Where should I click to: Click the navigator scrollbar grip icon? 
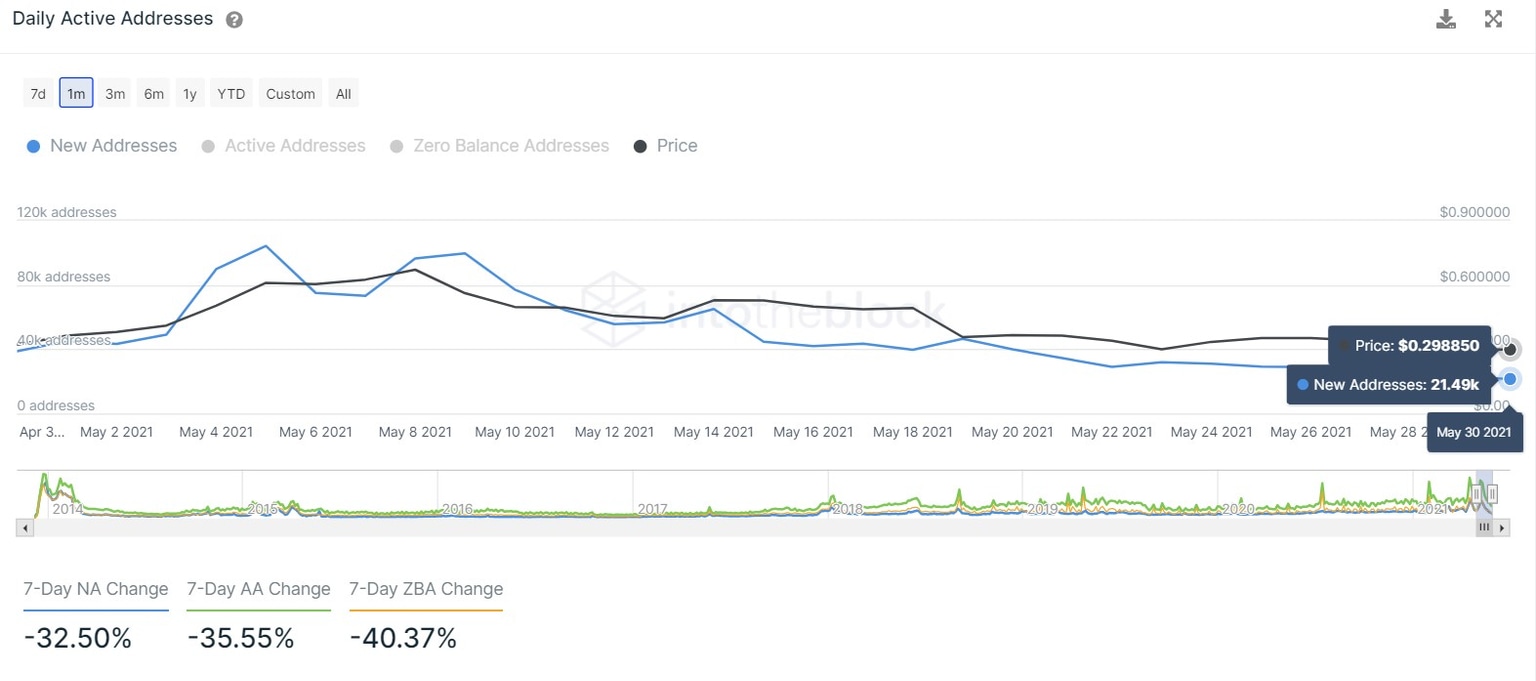tap(1485, 527)
